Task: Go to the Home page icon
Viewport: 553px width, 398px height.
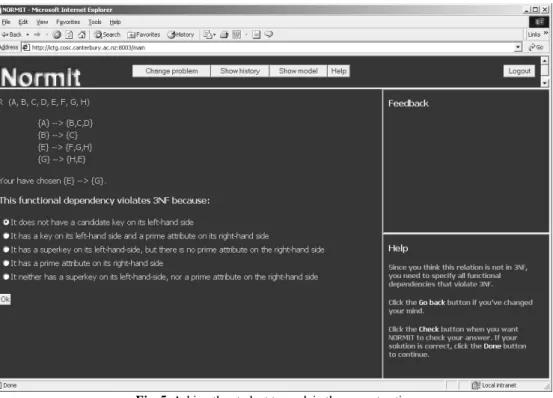Action: click(82, 35)
